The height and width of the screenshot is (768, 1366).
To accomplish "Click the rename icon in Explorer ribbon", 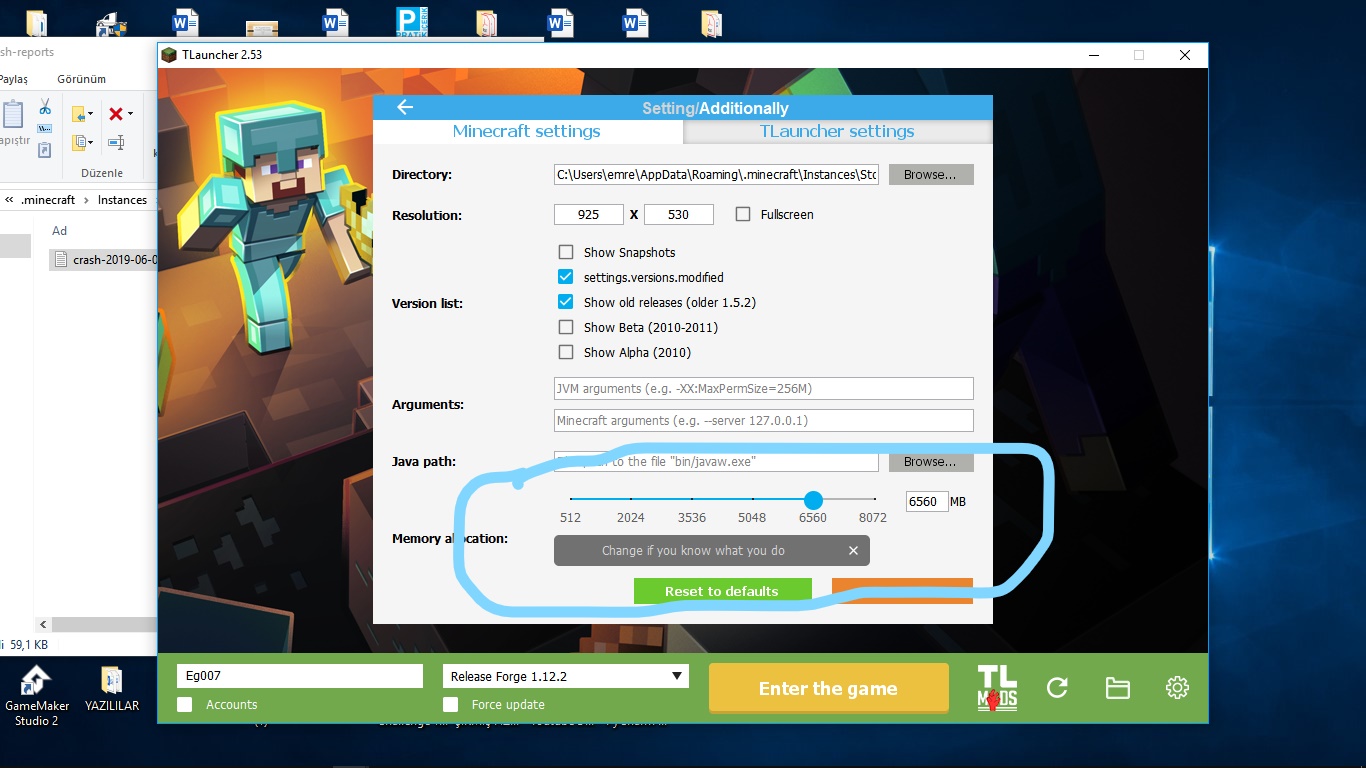I will pos(116,143).
